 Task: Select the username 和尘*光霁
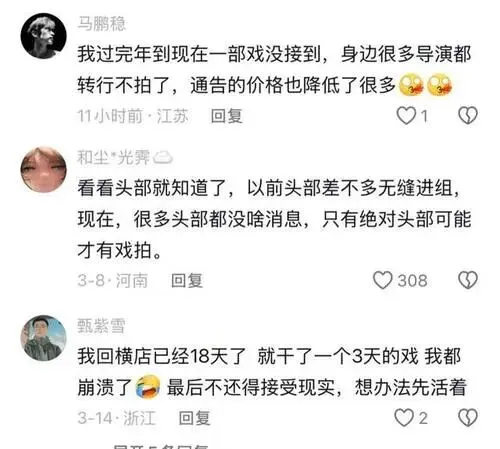tap(113, 157)
